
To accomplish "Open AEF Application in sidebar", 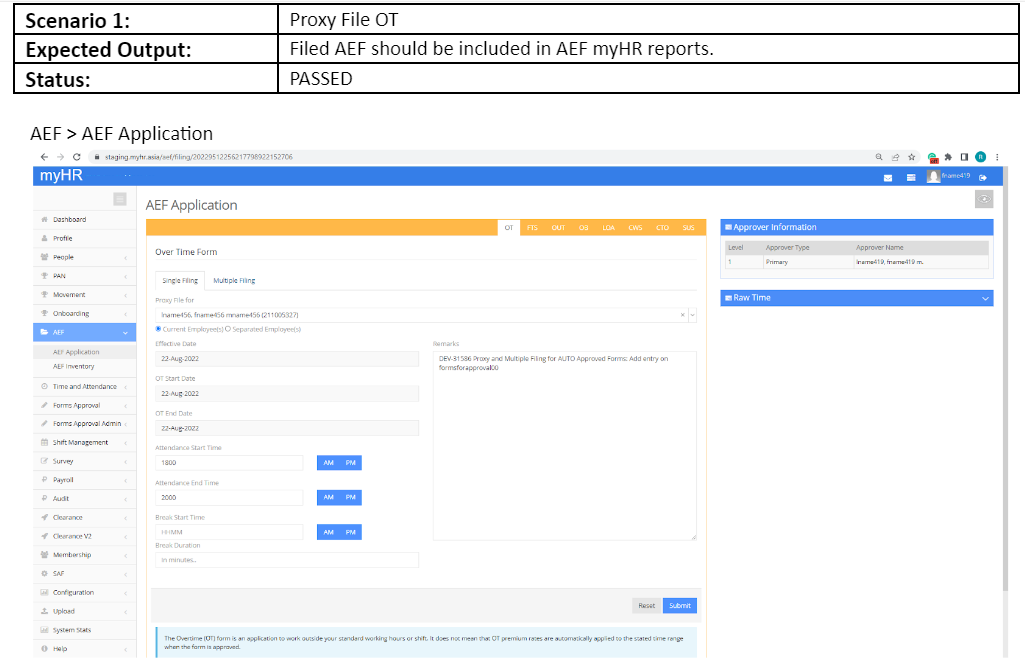I will (76, 352).
